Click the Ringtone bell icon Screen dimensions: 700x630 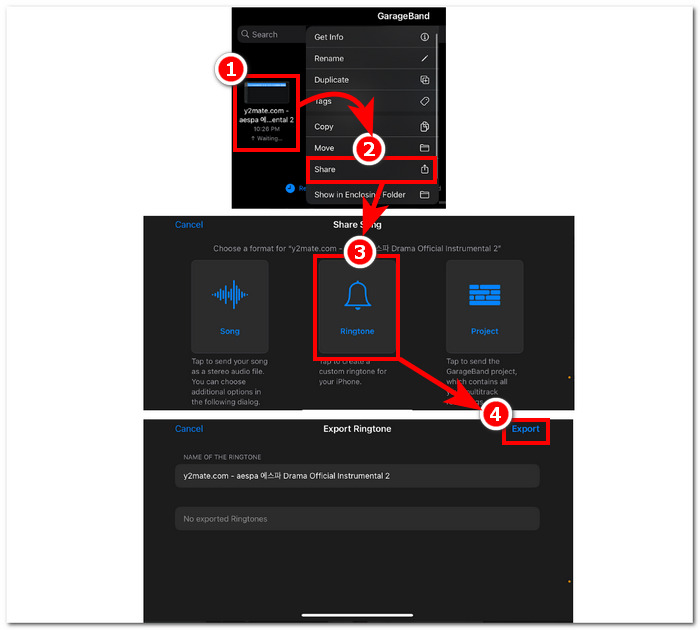click(357, 295)
